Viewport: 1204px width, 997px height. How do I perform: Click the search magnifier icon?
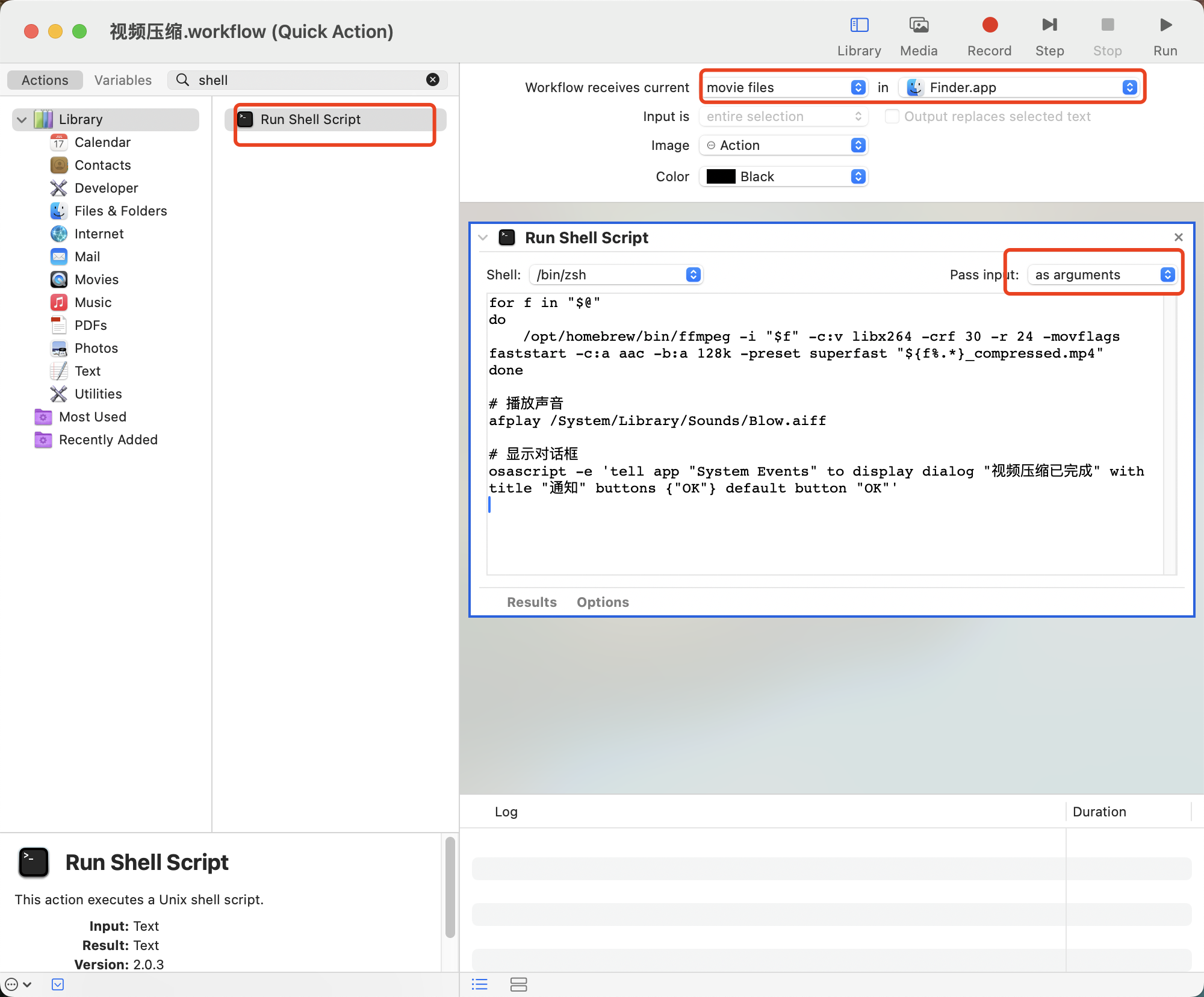[x=182, y=79]
